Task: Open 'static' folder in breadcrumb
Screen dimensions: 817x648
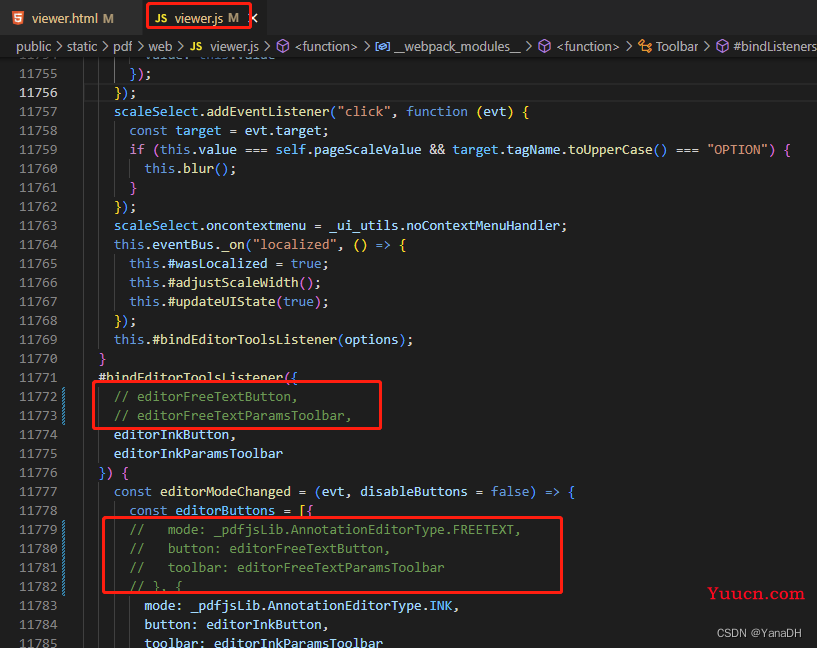Action: point(82,46)
